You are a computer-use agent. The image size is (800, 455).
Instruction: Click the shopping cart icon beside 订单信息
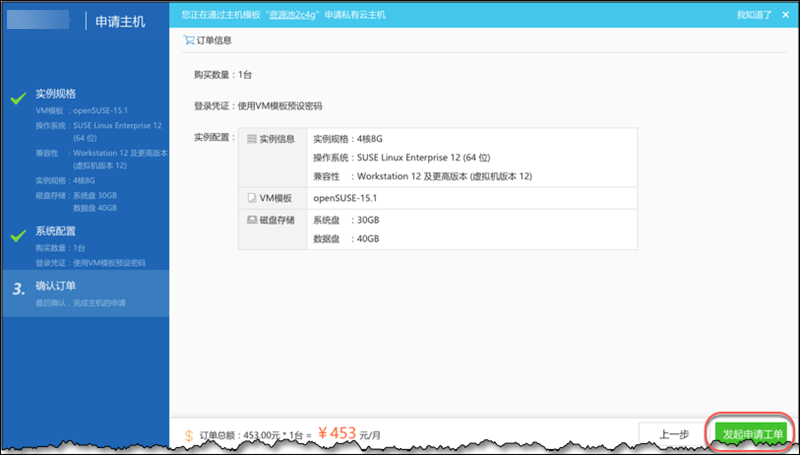(189, 41)
